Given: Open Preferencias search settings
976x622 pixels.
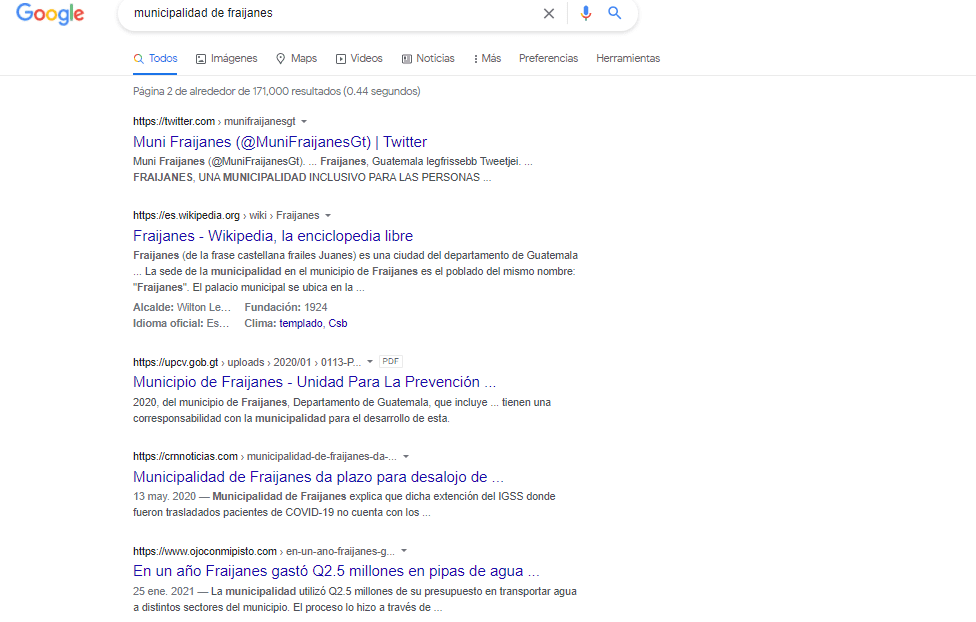Looking at the screenshot, I should pos(548,58).
